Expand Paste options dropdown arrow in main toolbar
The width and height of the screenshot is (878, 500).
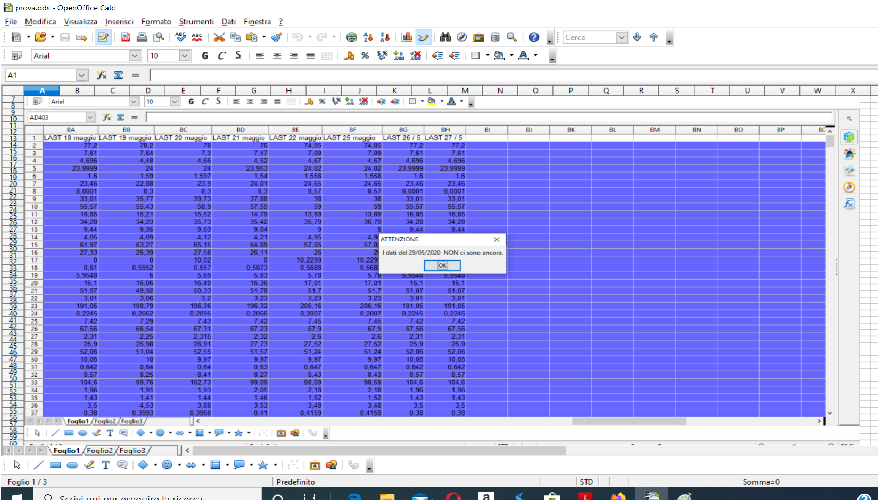tap(263, 38)
